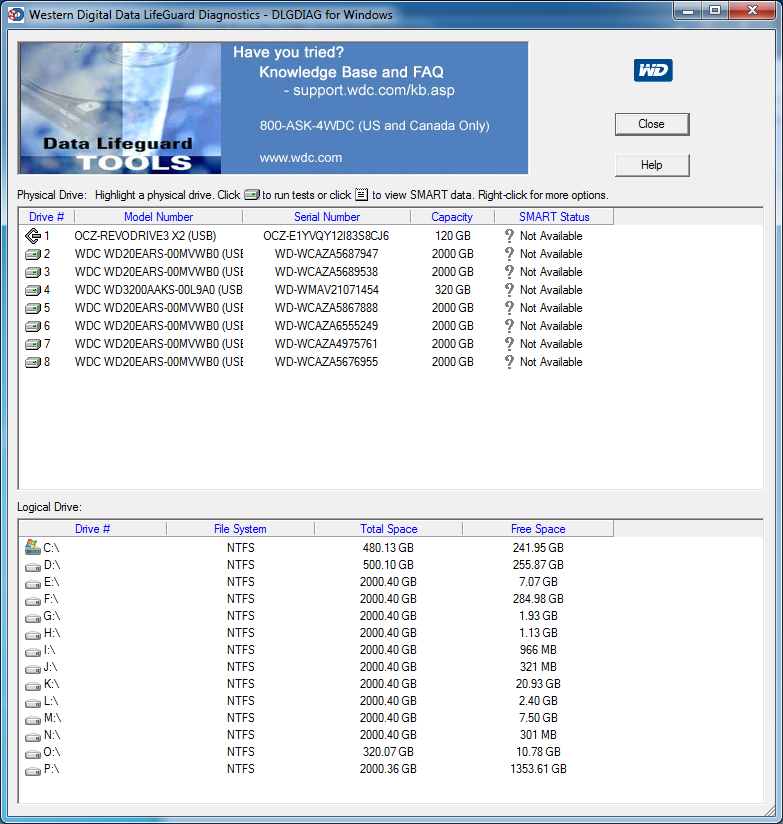Screen dimensions: 783x824
Task: Click the 320 GB capacity cell
Action: coord(452,290)
